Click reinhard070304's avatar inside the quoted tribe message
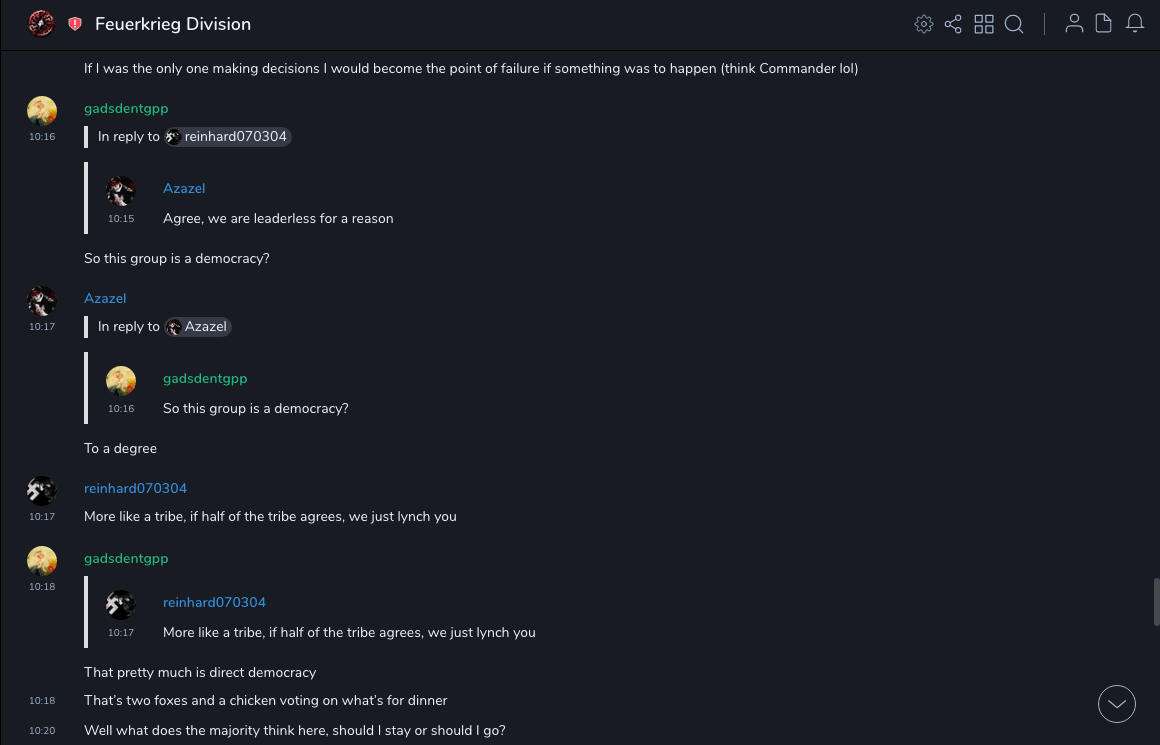Screen dimensions: 1160x745 [x=121, y=605]
